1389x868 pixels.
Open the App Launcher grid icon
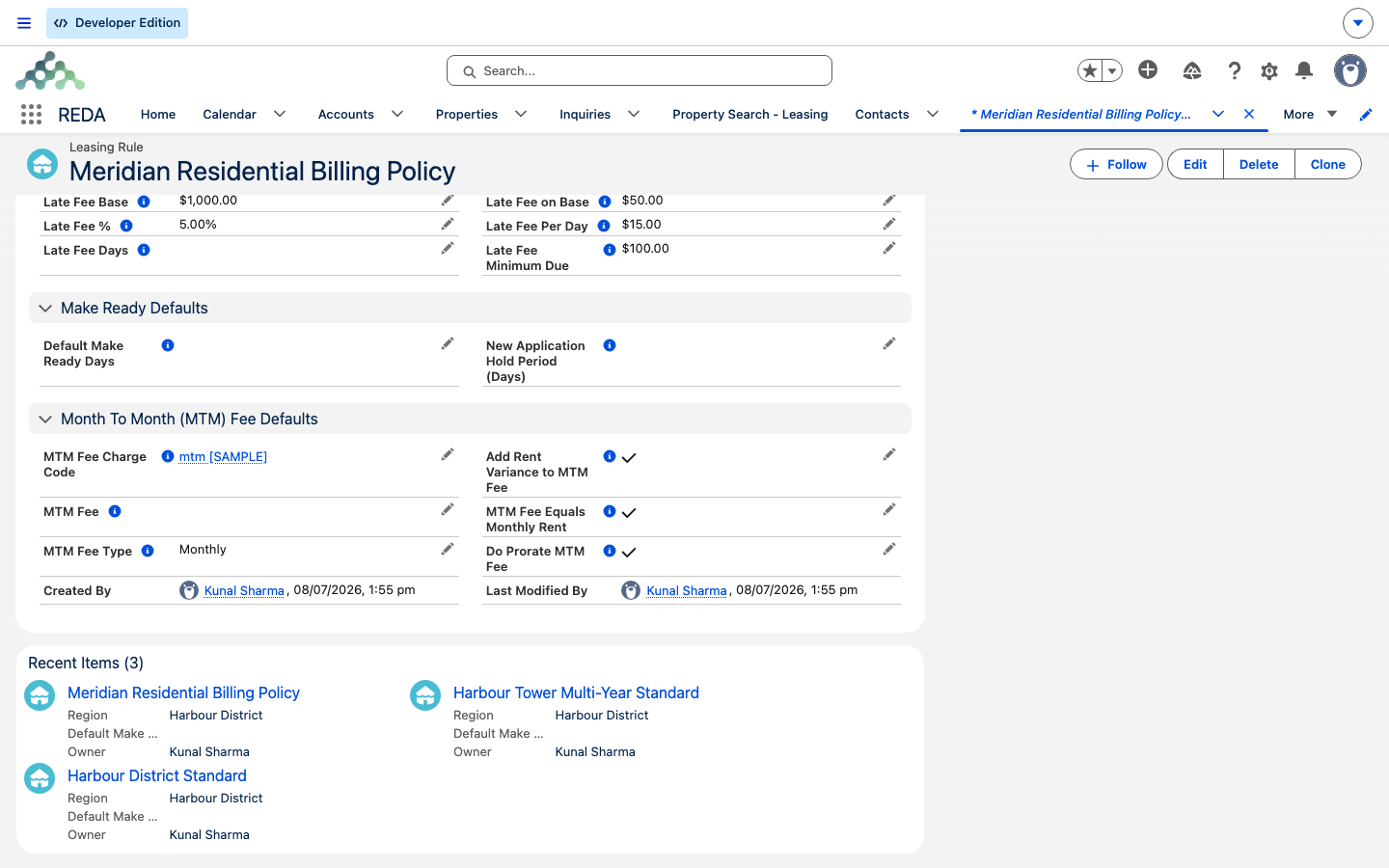point(31,114)
